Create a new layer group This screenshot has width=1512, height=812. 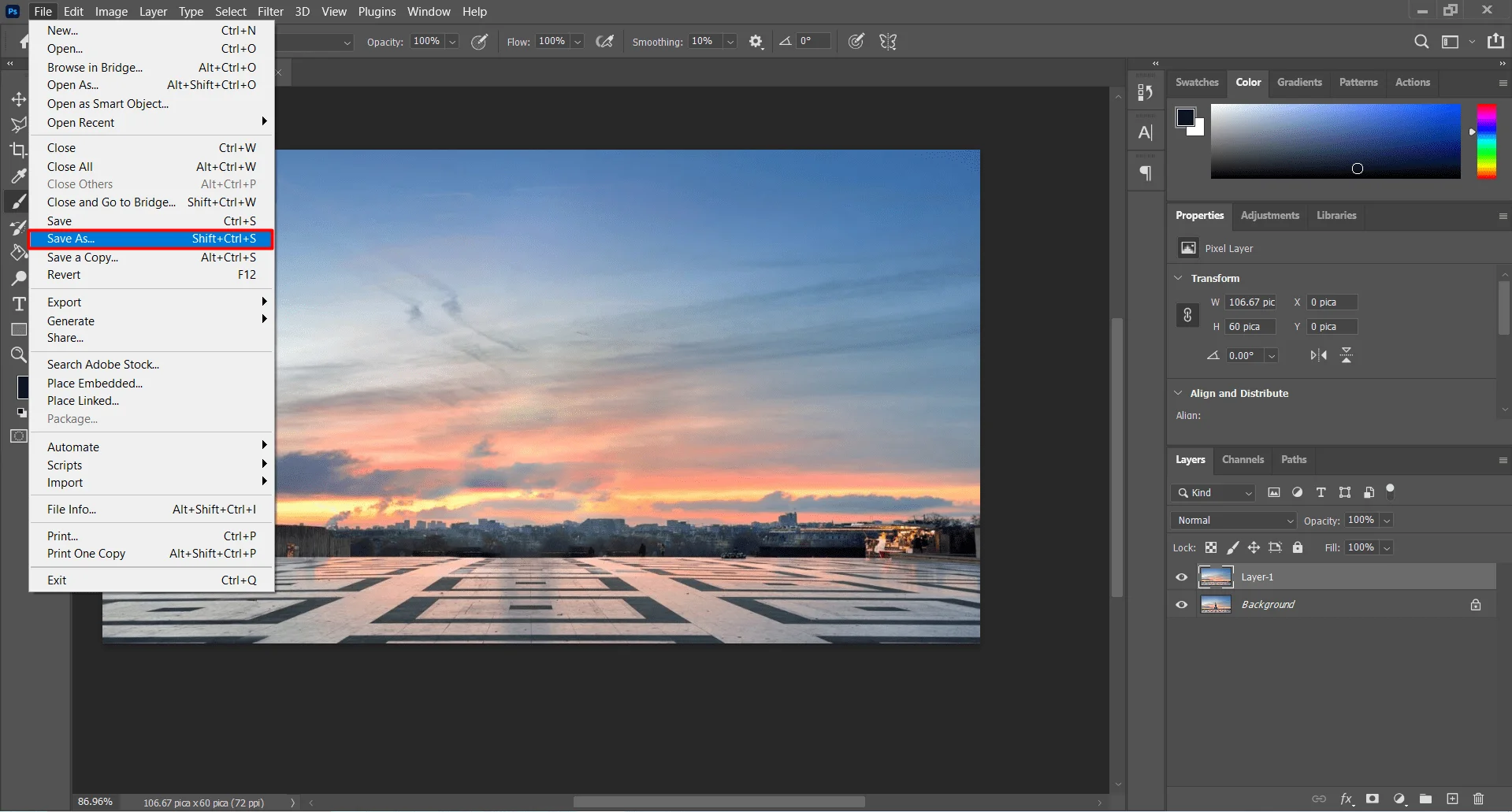coord(1425,799)
